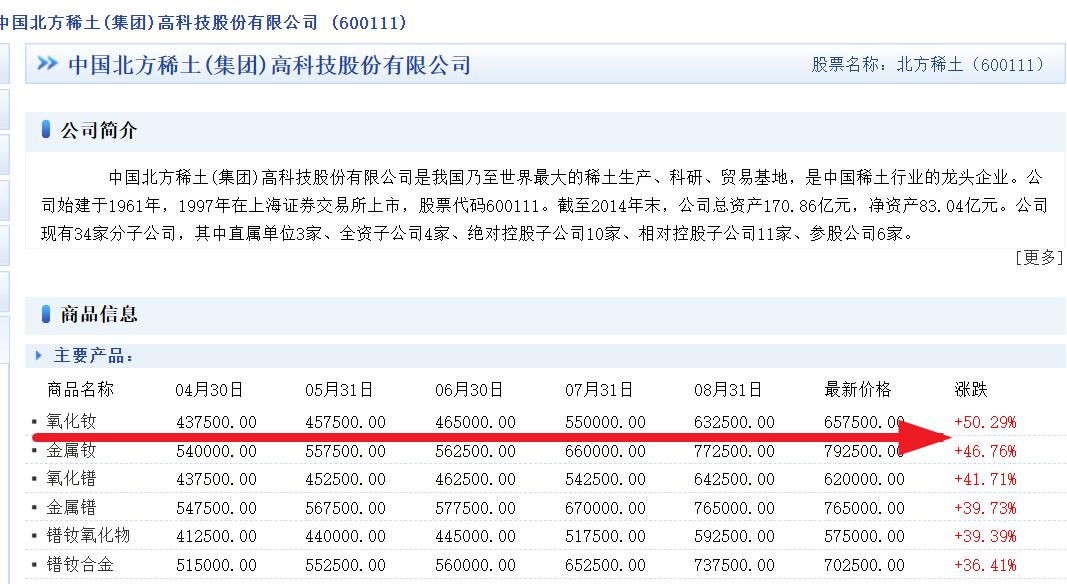Click 氧化镨 latest price 620000.00

[x=864, y=480]
